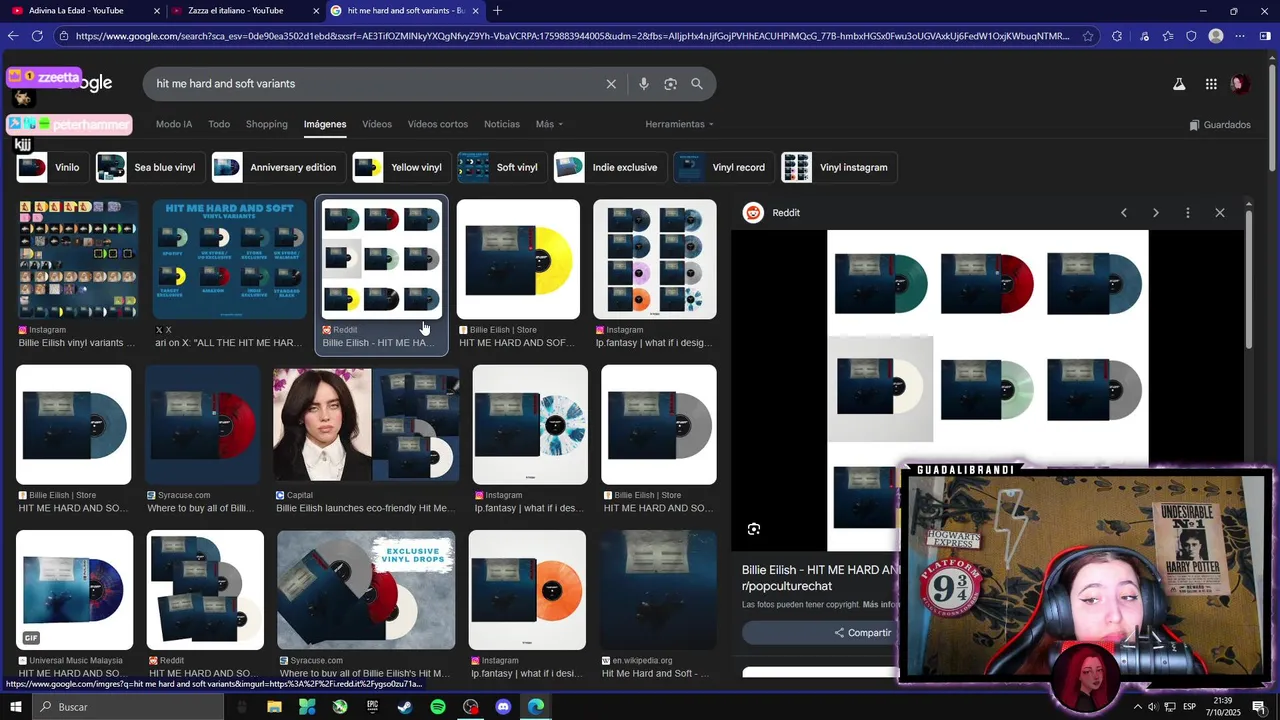Filter by Indie exclusive chip
This screenshot has width=1280, height=720.
click(x=610, y=167)
